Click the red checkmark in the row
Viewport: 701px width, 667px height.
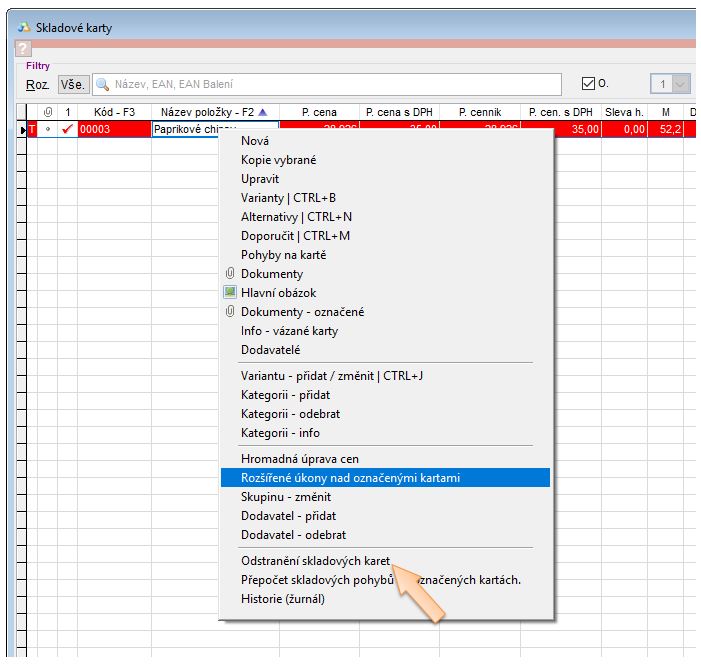[x=67, y=129]
